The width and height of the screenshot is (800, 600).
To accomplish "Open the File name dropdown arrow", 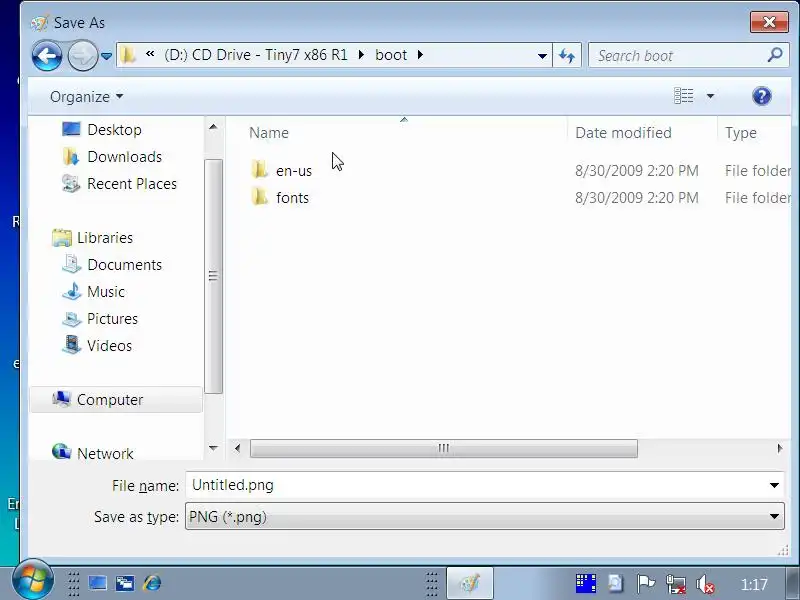I will click(774, 485).
